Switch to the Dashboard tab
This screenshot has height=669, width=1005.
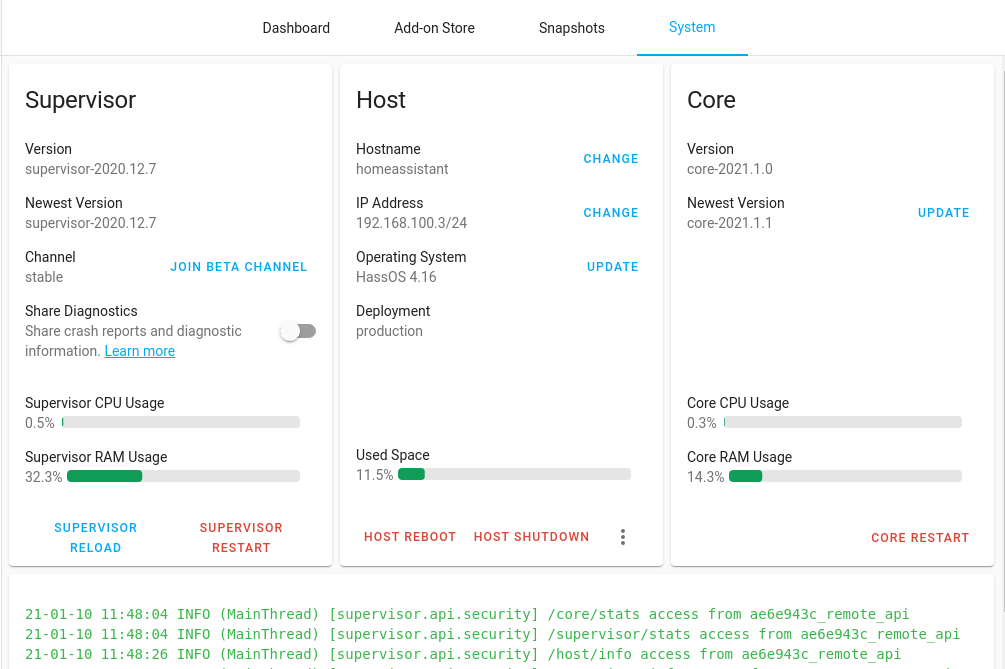[296, 28]
